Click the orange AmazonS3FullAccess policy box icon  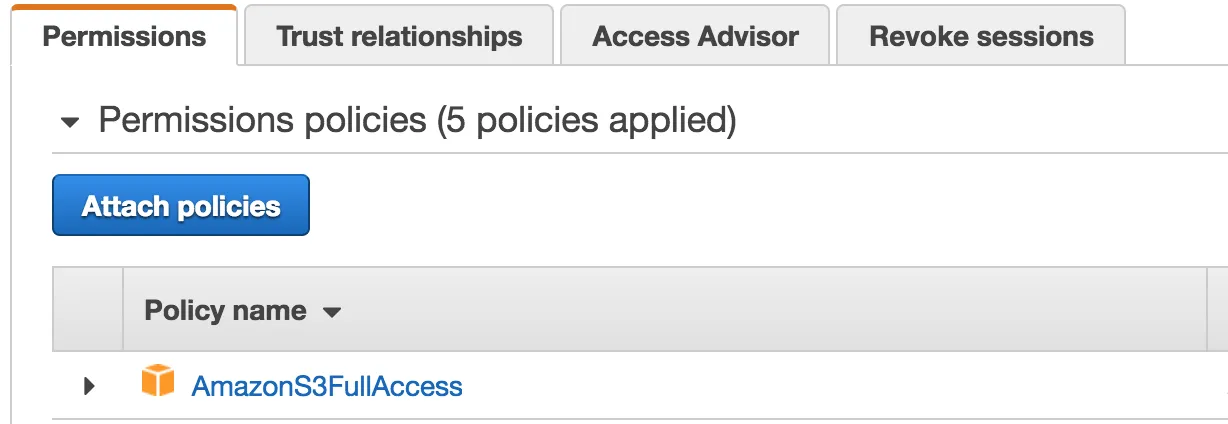click(157, 381)
